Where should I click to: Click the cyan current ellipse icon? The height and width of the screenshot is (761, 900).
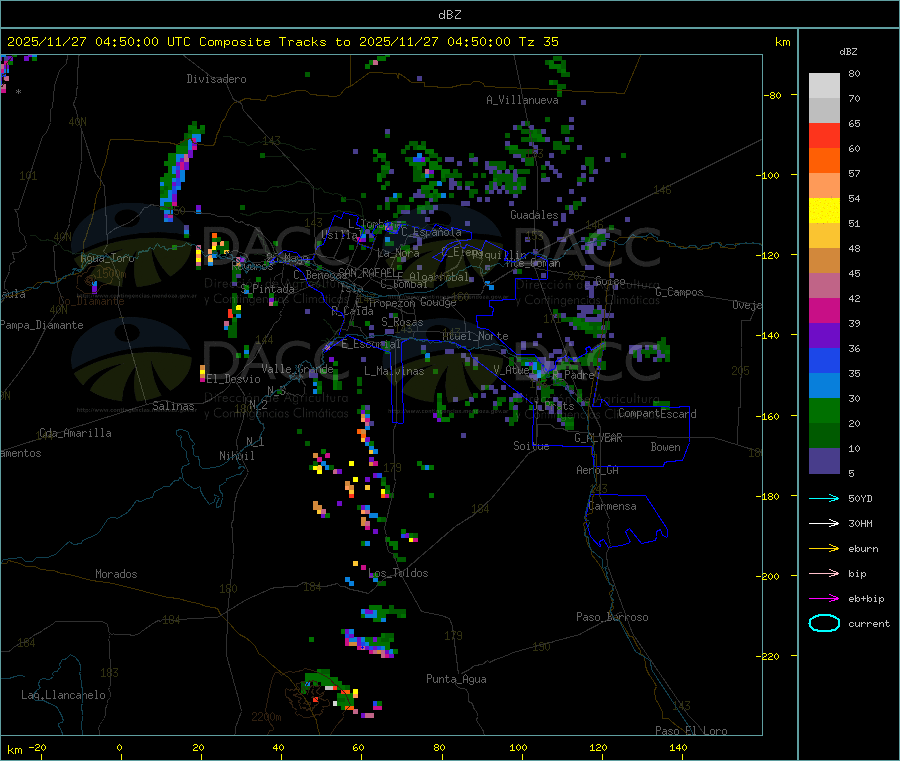(x=824, y=623)
